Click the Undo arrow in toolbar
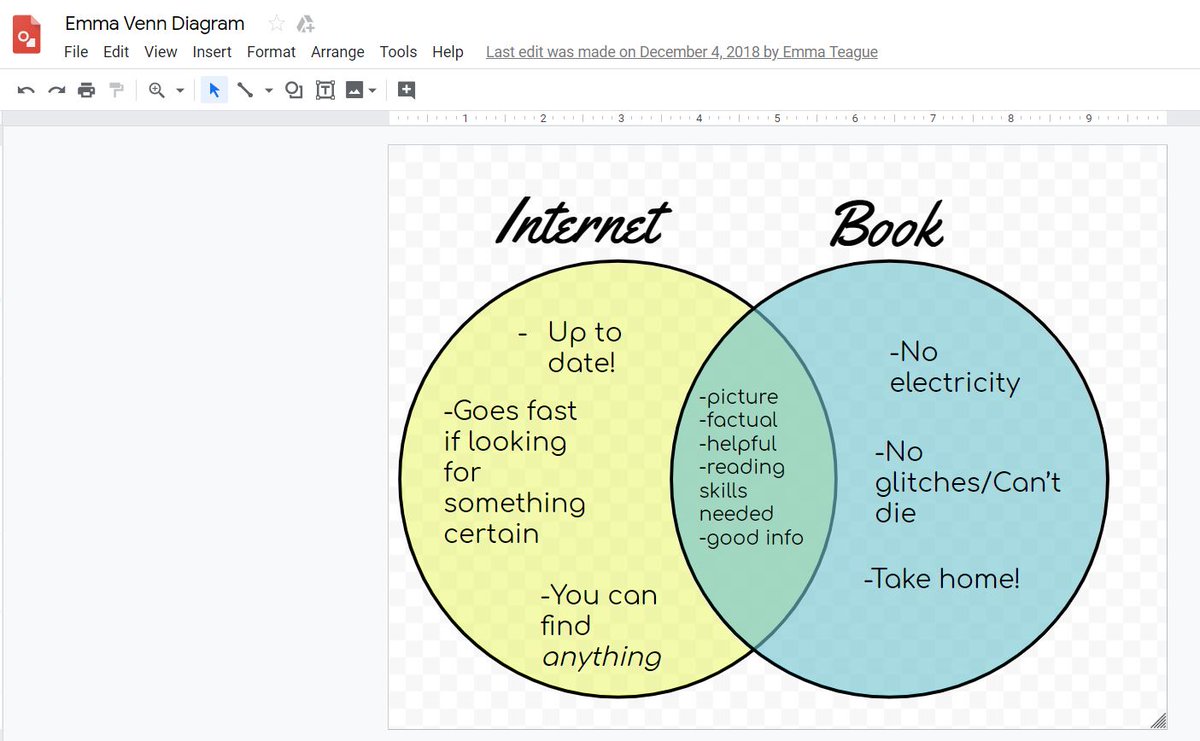Image resolution: width=1200 pixels, height=741 pixels. pyautogui.click(x=27, y=90)
